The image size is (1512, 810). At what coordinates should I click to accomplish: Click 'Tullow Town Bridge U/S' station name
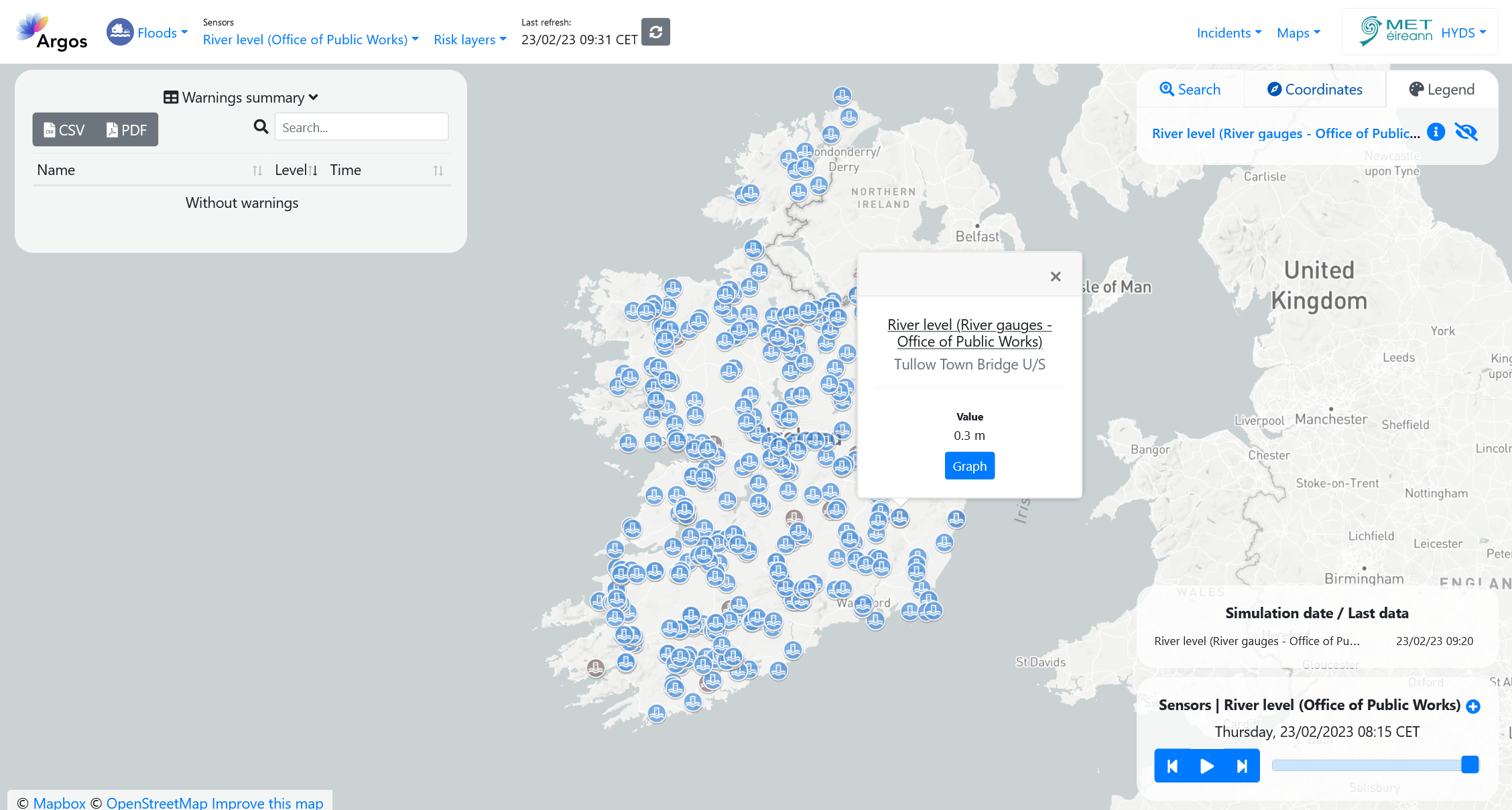pos(969,364)
